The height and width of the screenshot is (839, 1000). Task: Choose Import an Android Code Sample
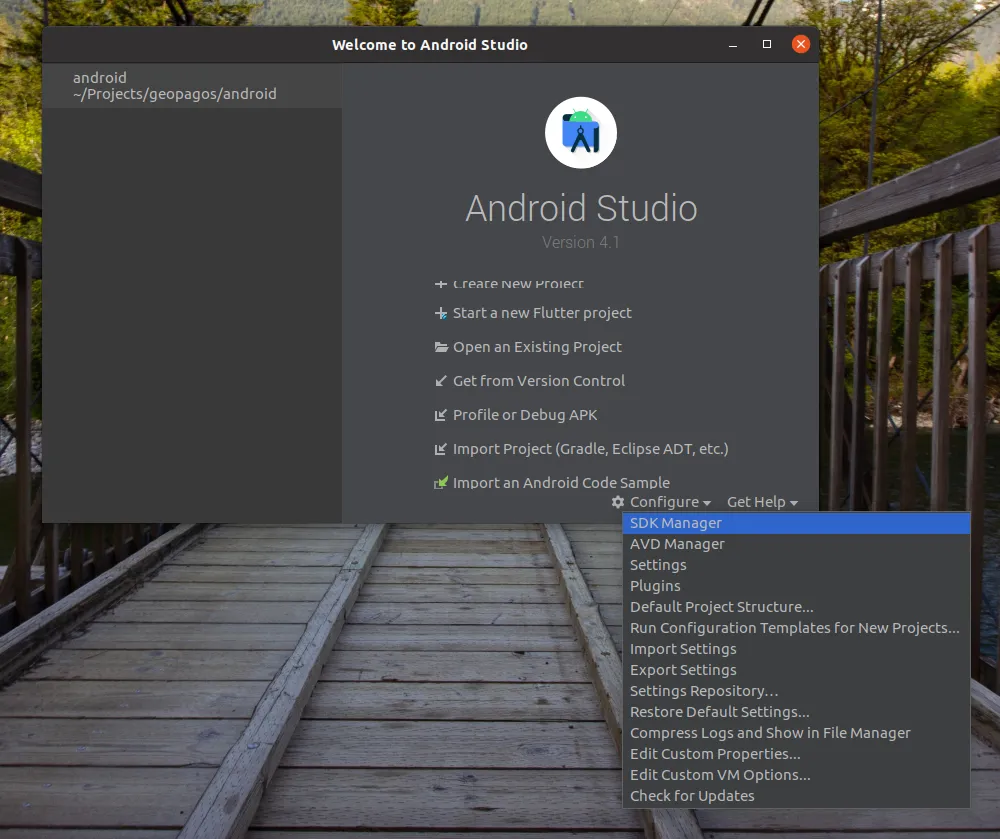[561, 483]
